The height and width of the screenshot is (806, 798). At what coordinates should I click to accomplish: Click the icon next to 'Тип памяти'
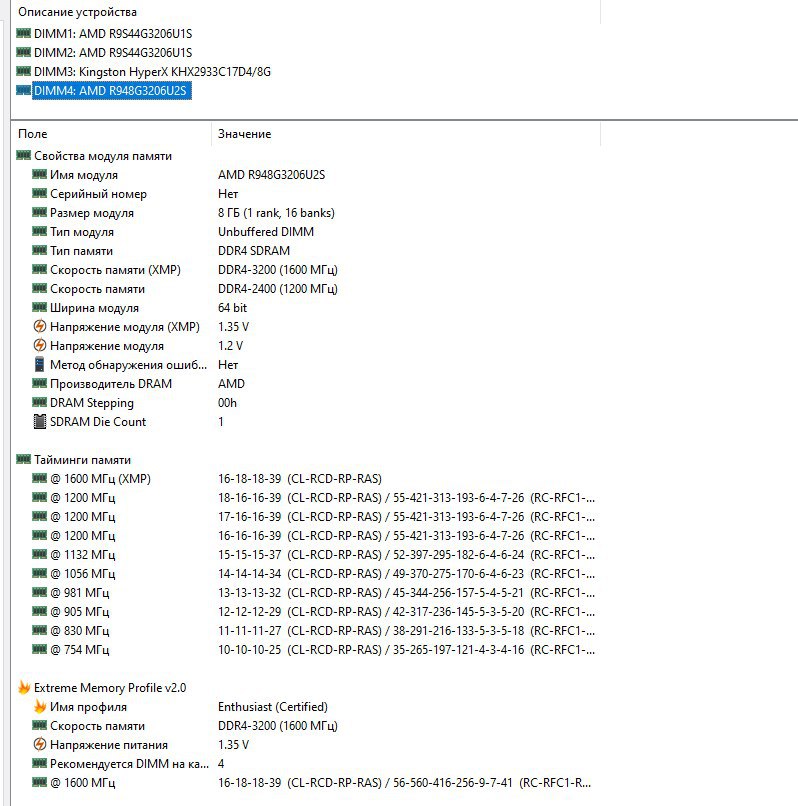(x=40, y=250)
